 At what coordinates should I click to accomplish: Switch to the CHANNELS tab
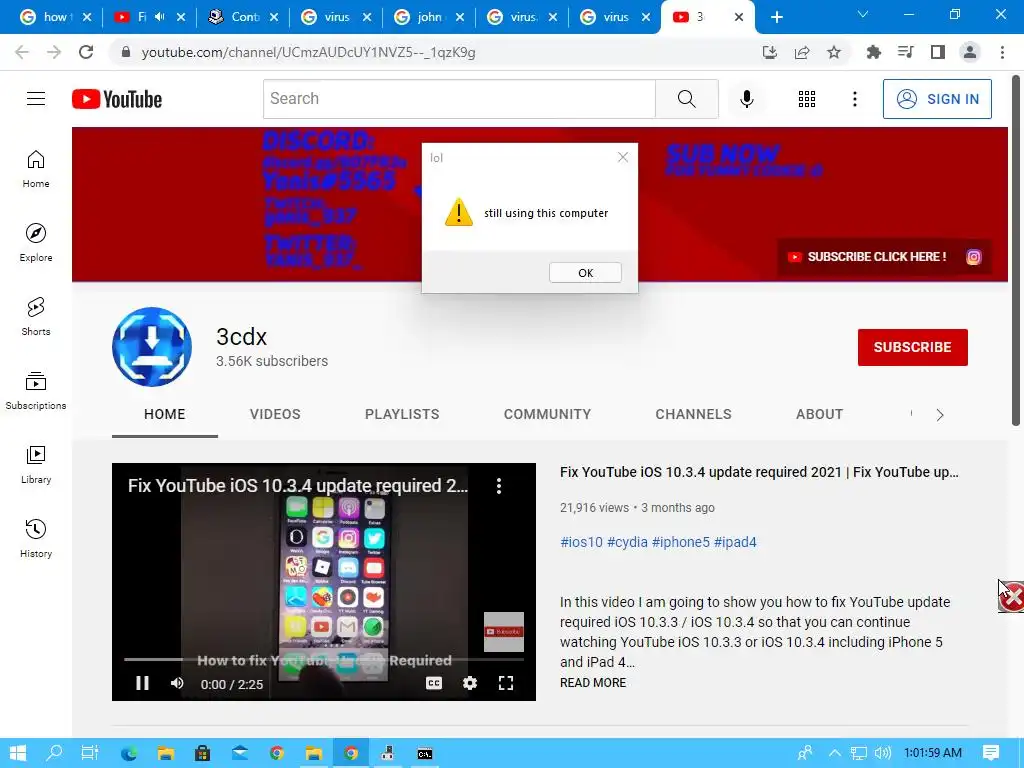693,414
